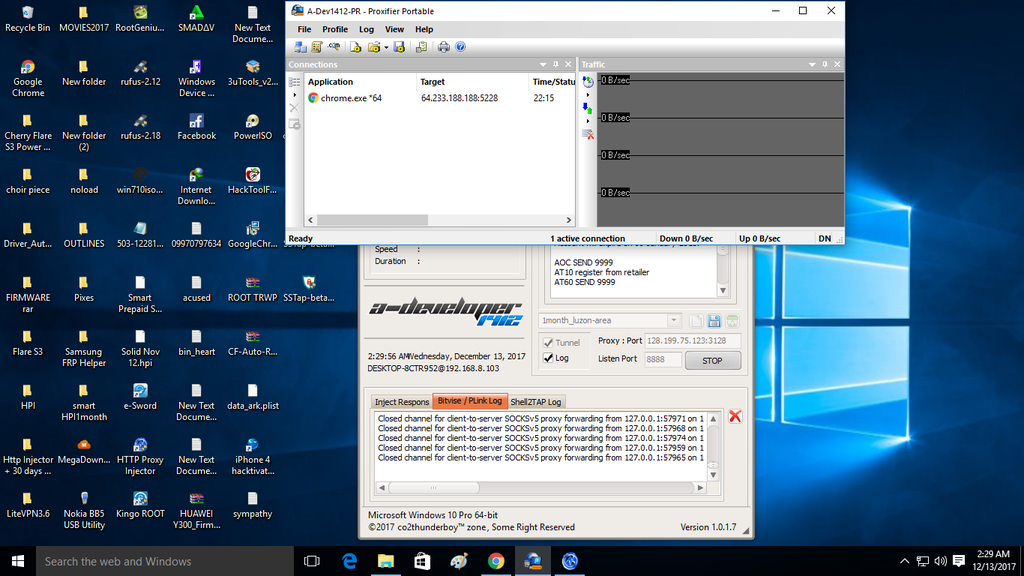Viewport: 1024px width, 576px height.
Task: Open Action Center notifications icon
Action: tap(959, 561)
